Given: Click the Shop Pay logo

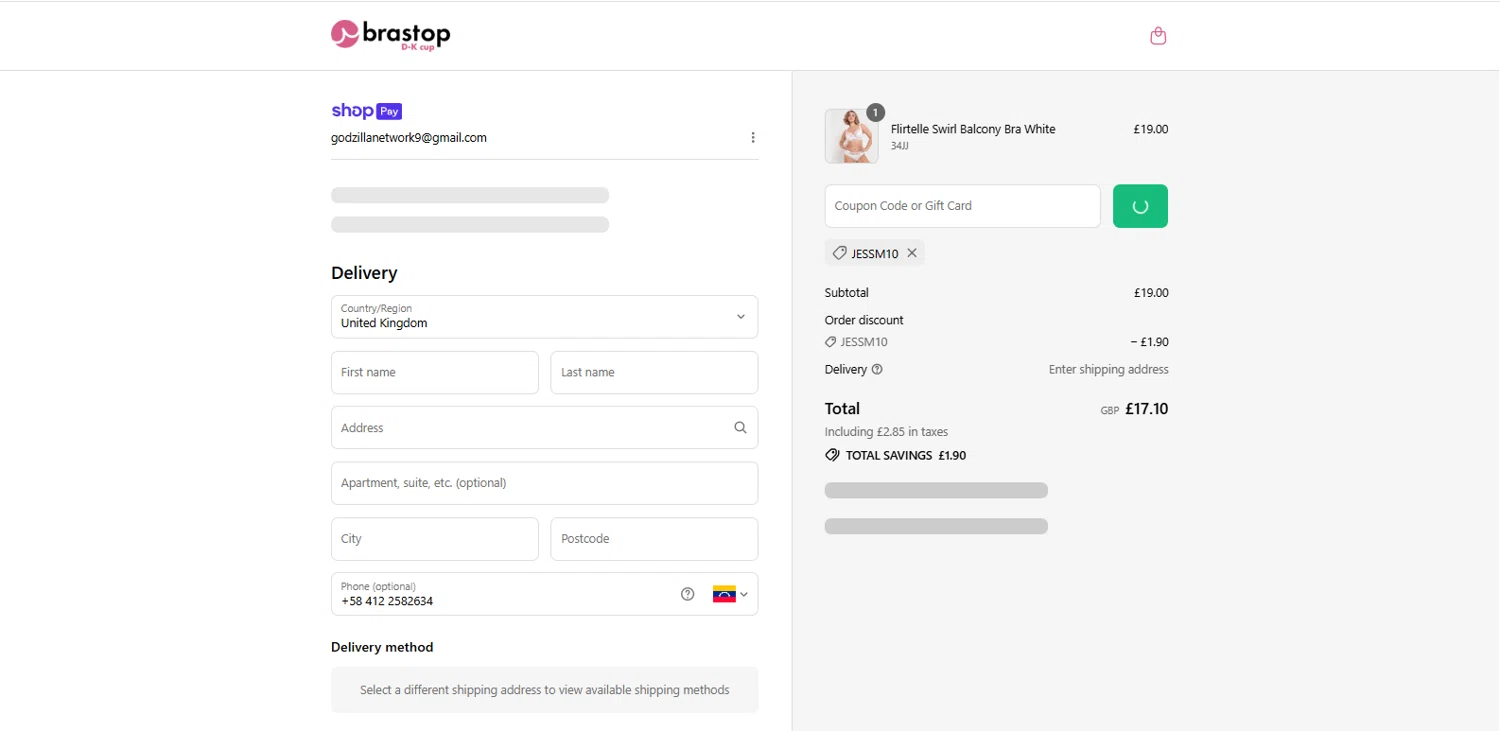Looking at the screenshot, I should (x=366, y=111).
